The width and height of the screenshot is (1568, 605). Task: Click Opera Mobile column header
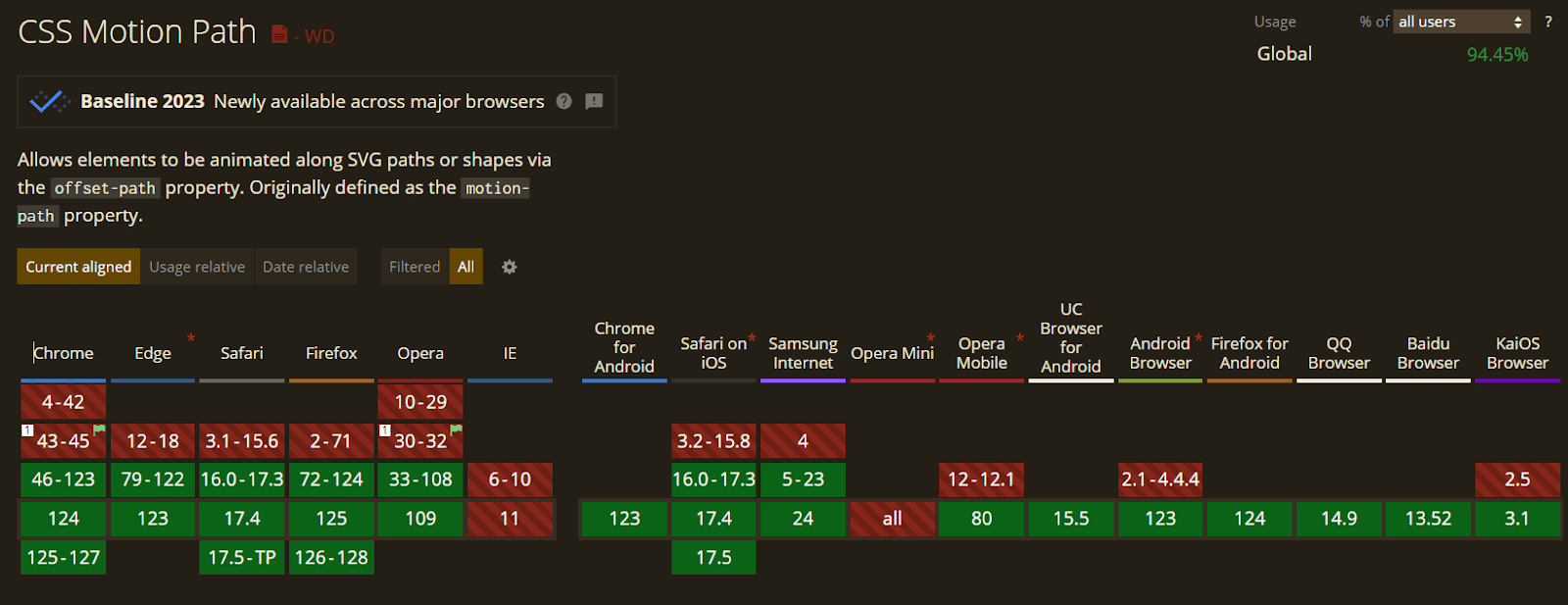981,353
